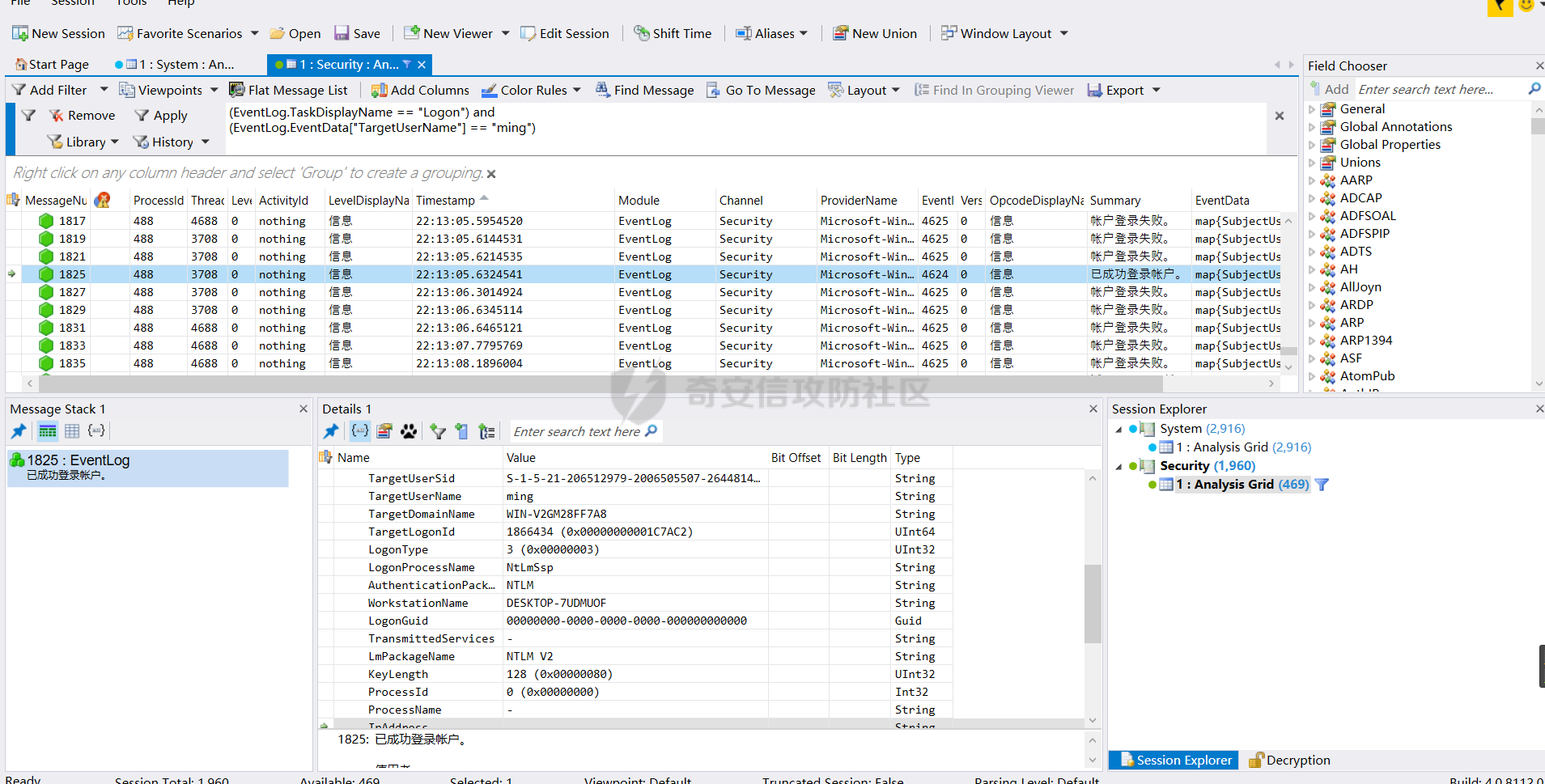
Task: Pin the Details 1 panel
Action: (x=331, y=431)
